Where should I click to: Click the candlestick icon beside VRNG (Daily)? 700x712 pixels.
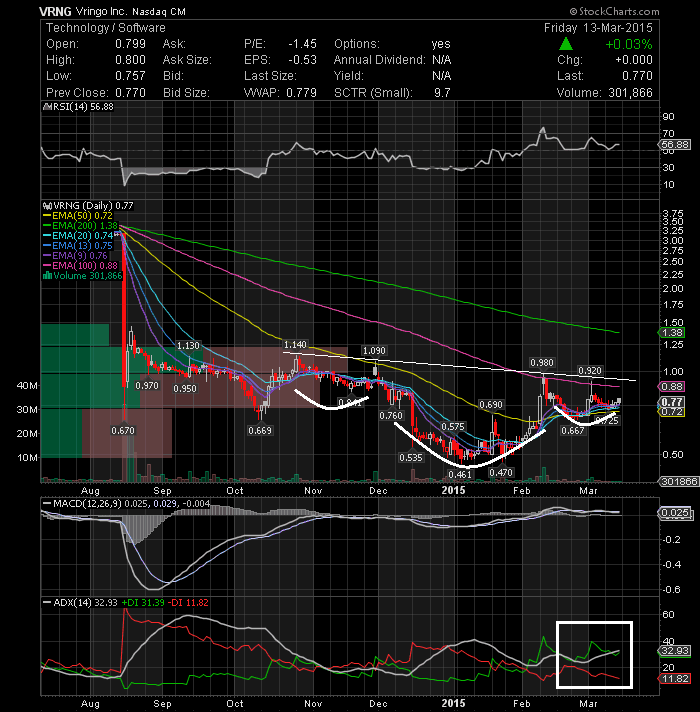click(47, 206)
